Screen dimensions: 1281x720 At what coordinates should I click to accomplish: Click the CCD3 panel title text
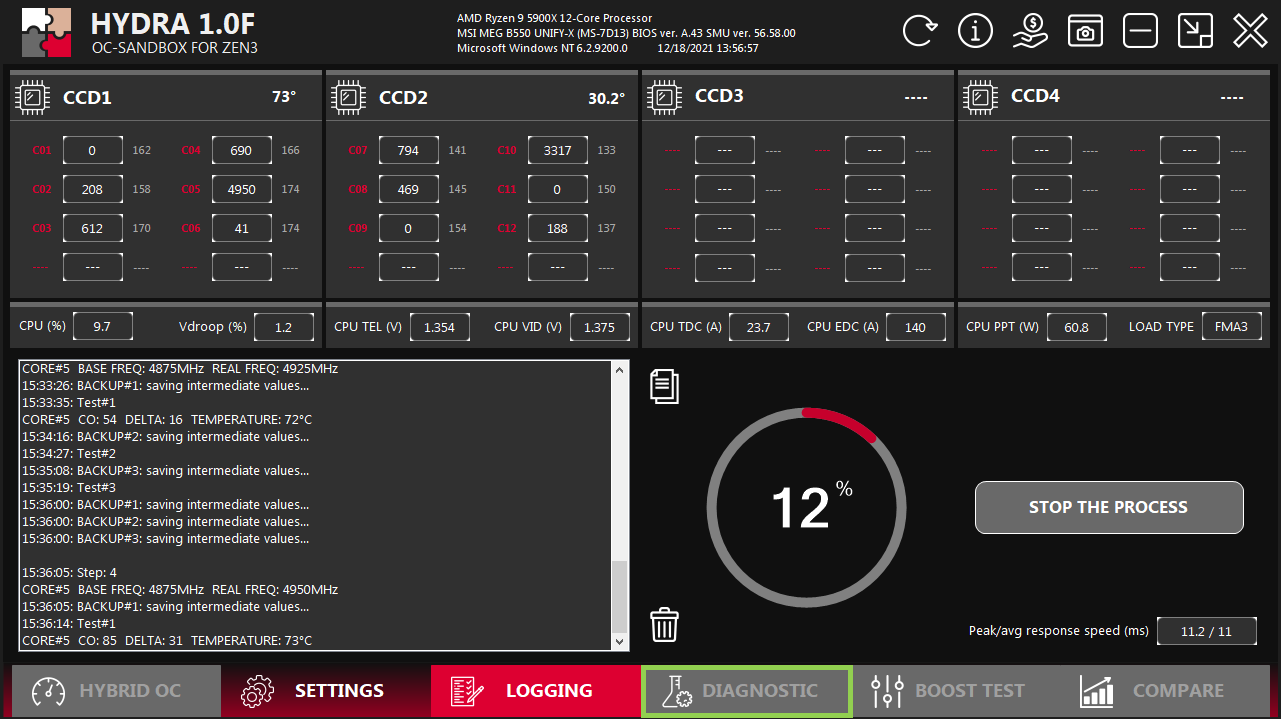[719, 96]
